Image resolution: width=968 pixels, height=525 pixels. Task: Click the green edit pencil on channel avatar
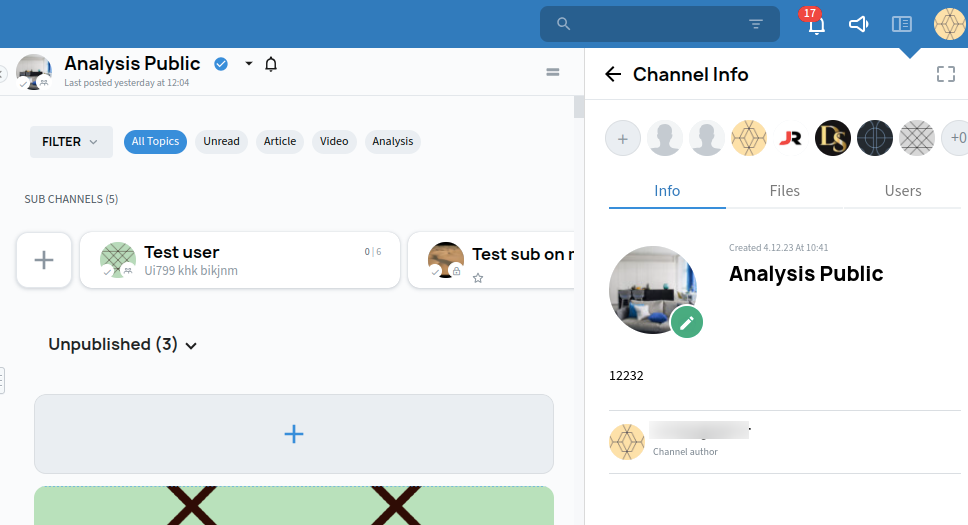pyautogui.click(x=686, y=321)
